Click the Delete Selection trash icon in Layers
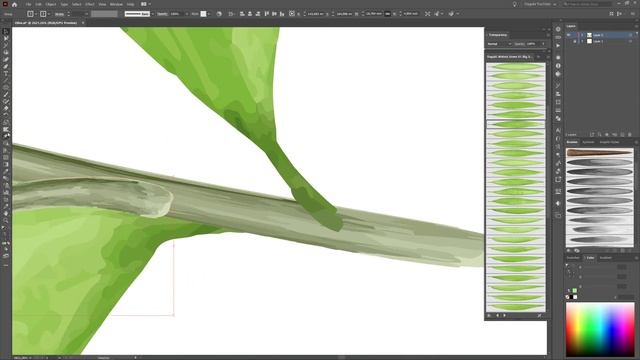 point(630,134)
